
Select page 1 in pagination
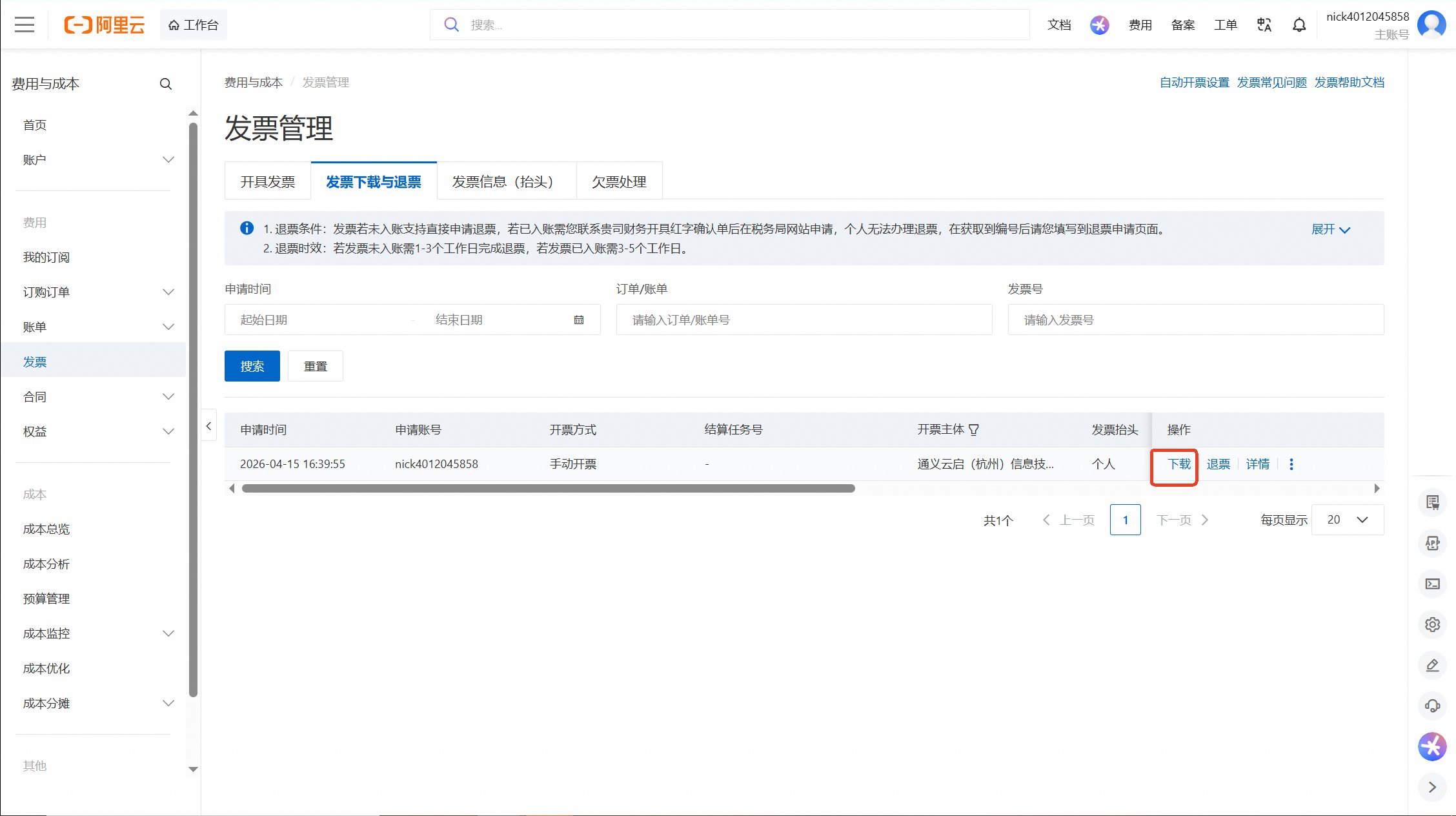pyautogui.click(x=1126, y=520)
